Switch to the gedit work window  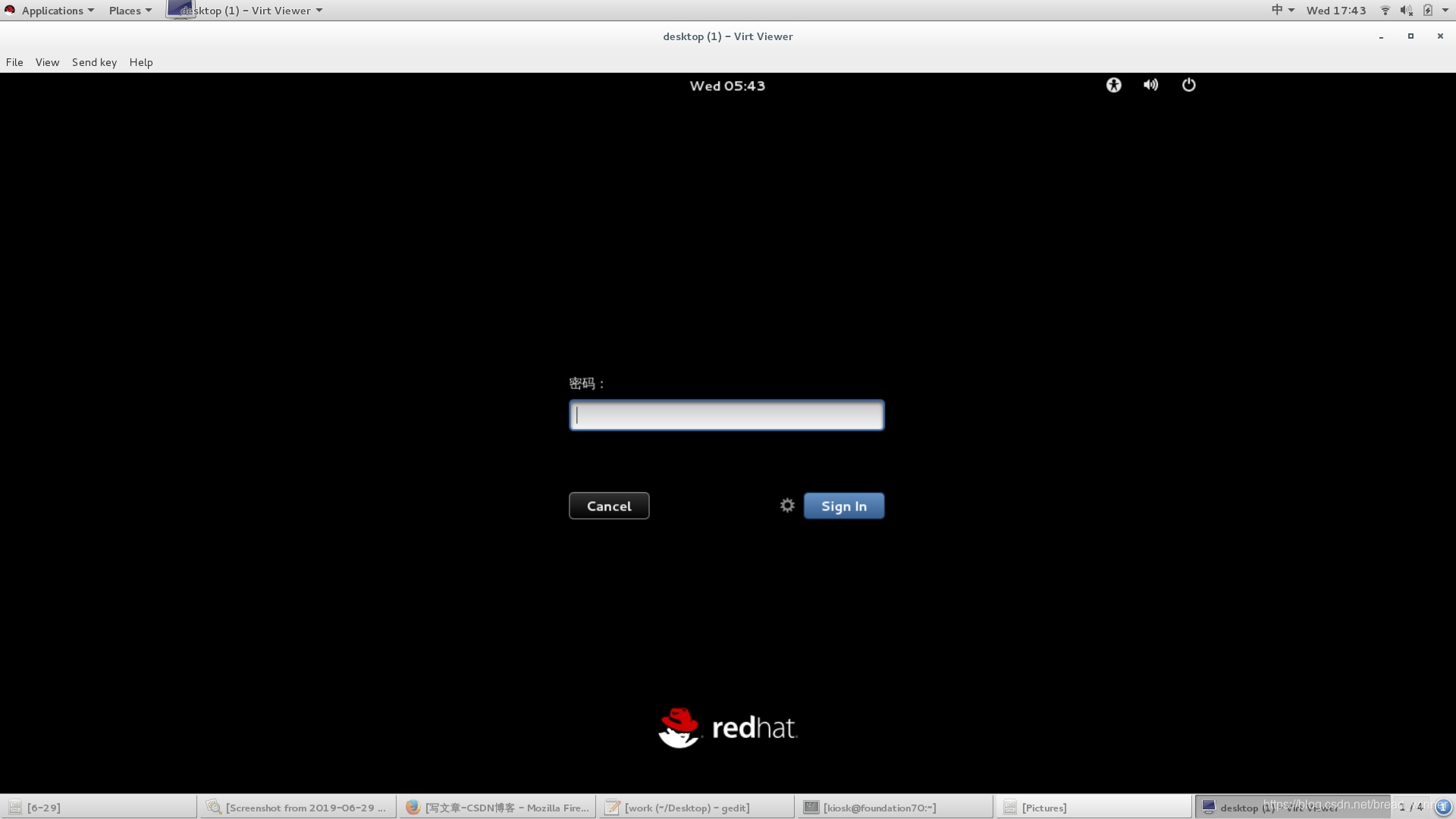(x=695, y=807)
